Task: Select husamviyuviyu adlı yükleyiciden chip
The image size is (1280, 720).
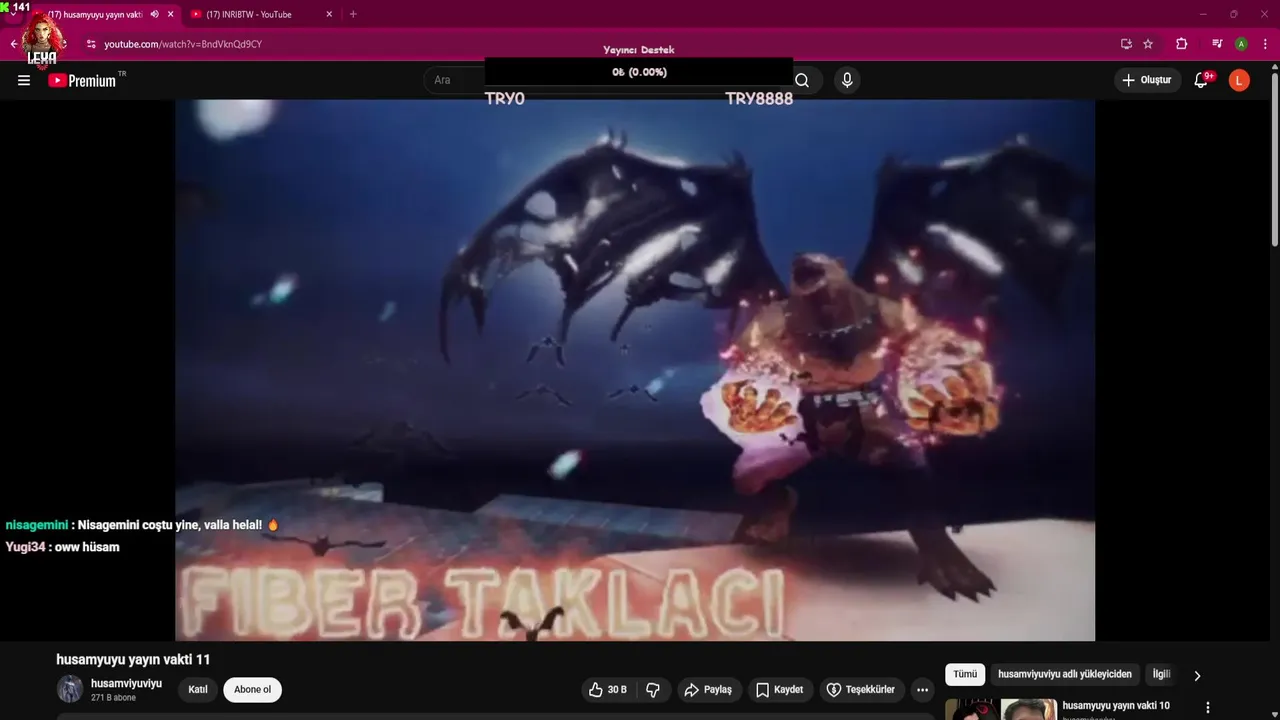Action: coord(1065,674)
